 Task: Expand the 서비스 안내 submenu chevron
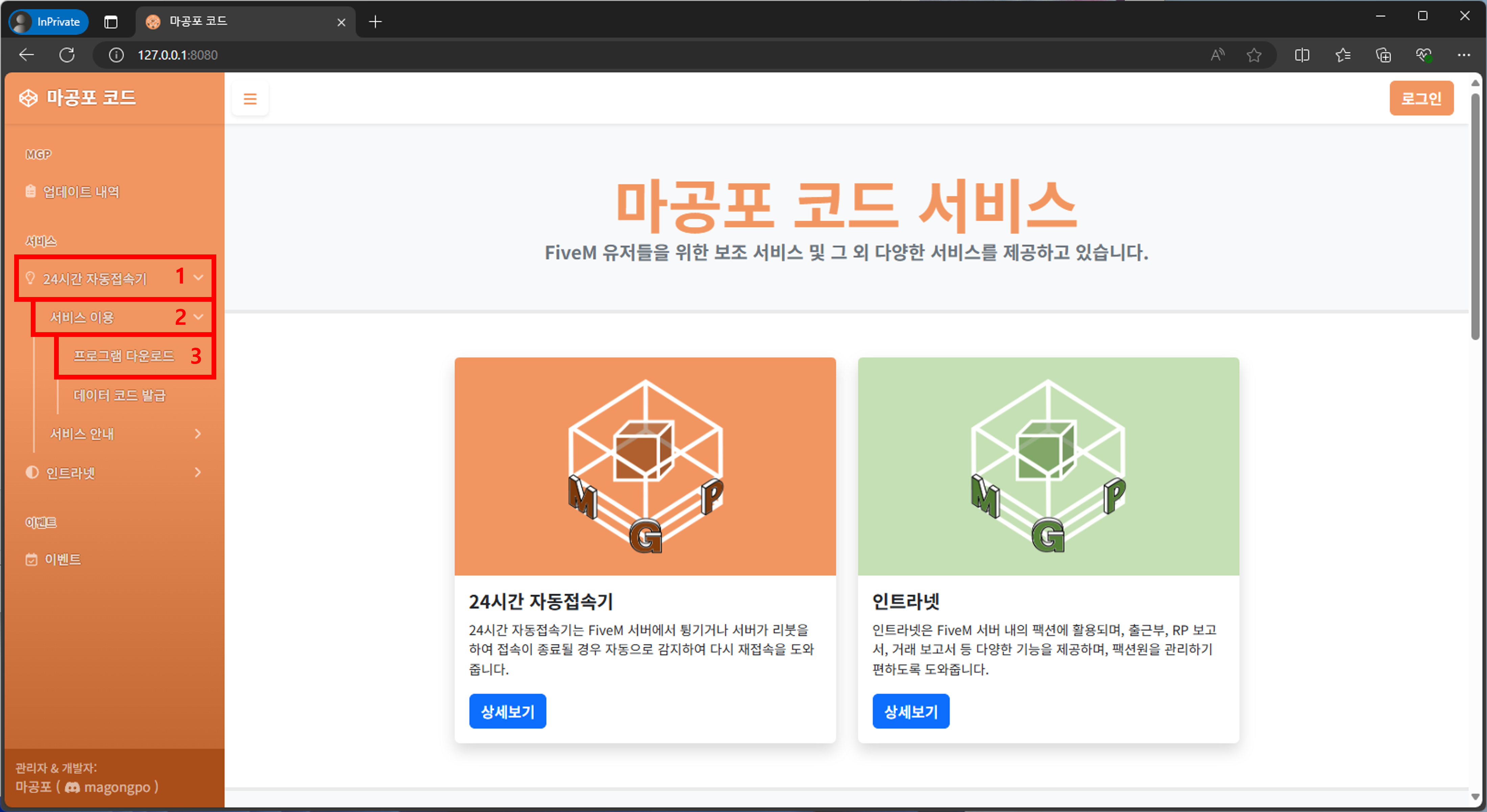tap(198, 434)
